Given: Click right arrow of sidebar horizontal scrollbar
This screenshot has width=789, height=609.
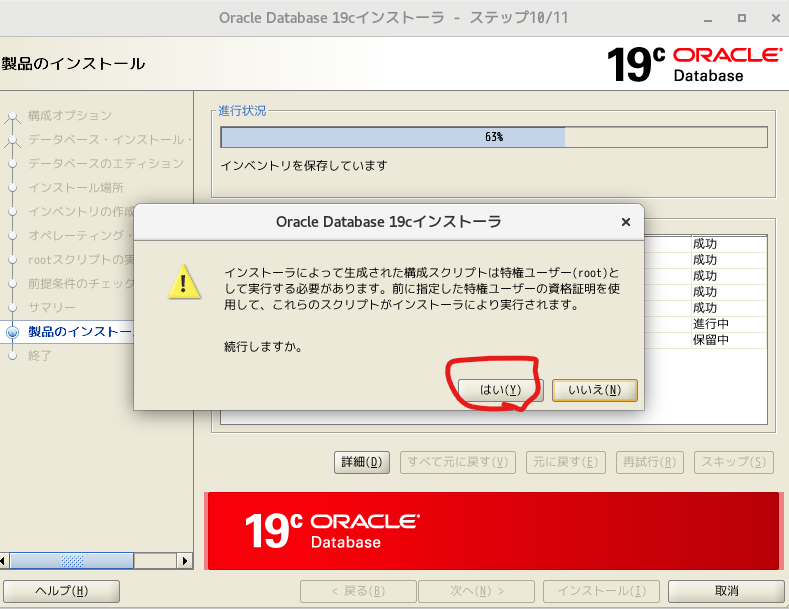Looking at the screenshot, I should (x=185, y=561).
